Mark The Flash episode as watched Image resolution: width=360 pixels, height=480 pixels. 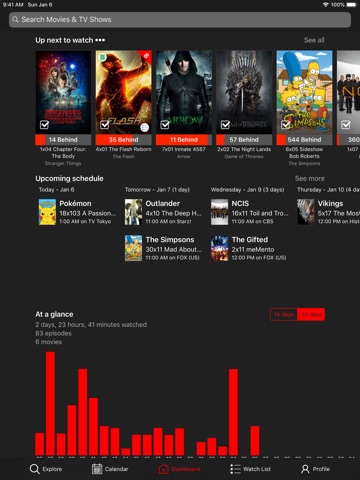[105, 125]
